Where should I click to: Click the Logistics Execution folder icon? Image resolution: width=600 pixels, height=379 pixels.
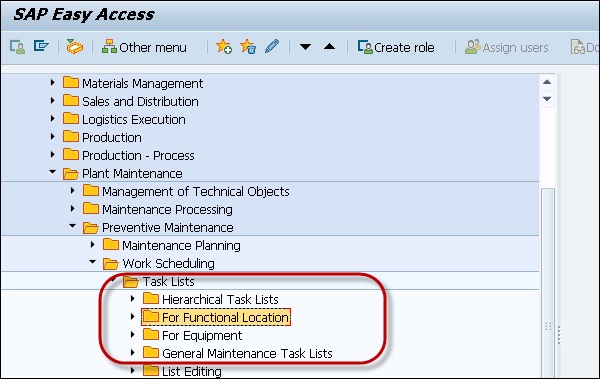[x=71, y=118]
